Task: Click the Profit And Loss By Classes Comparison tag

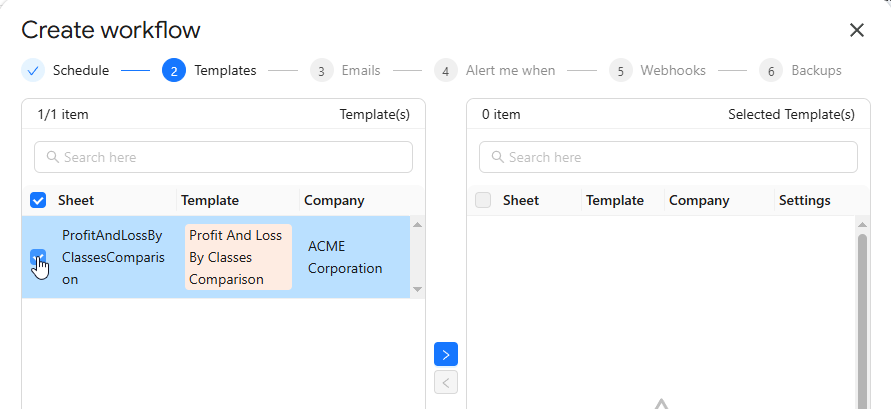Action: pyautogui.click(x=238, y=257)
